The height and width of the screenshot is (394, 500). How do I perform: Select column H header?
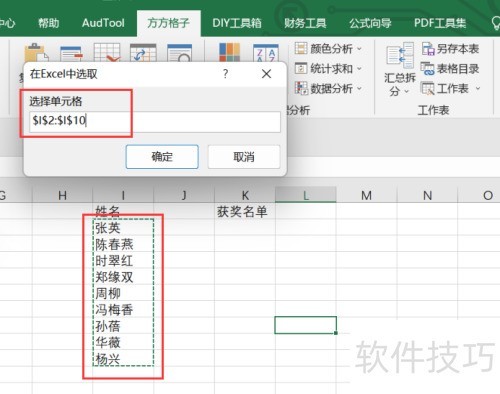(62, 195)
